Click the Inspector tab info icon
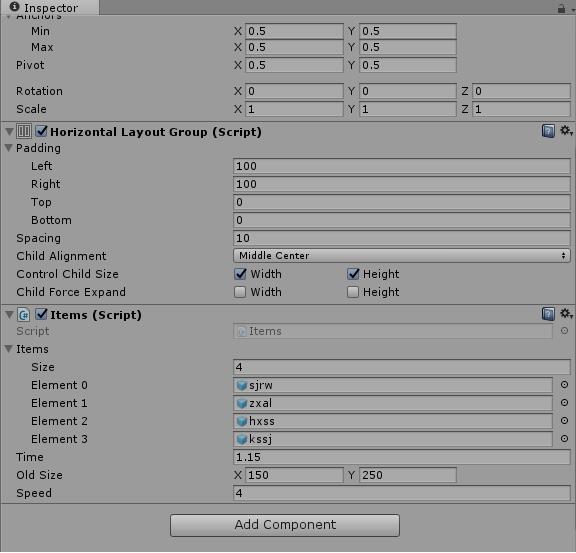This screenshot has width=576, height=553. [14, 7]
